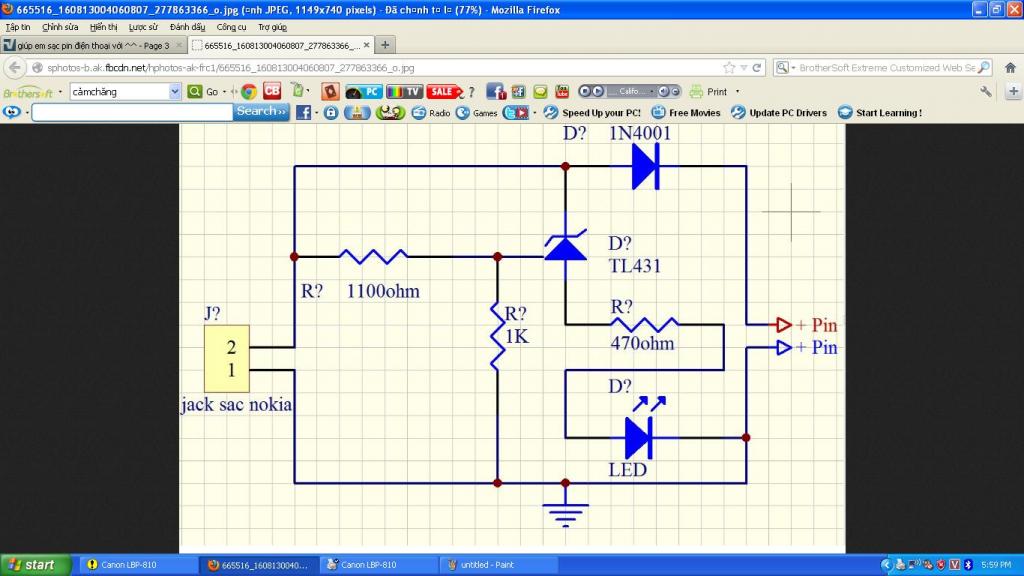Open the Hiển thị menu

coord(103,27)
